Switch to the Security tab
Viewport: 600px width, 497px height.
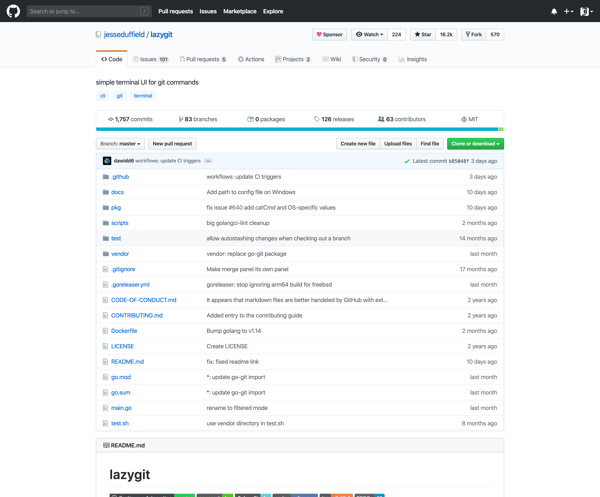pos(370,59)
